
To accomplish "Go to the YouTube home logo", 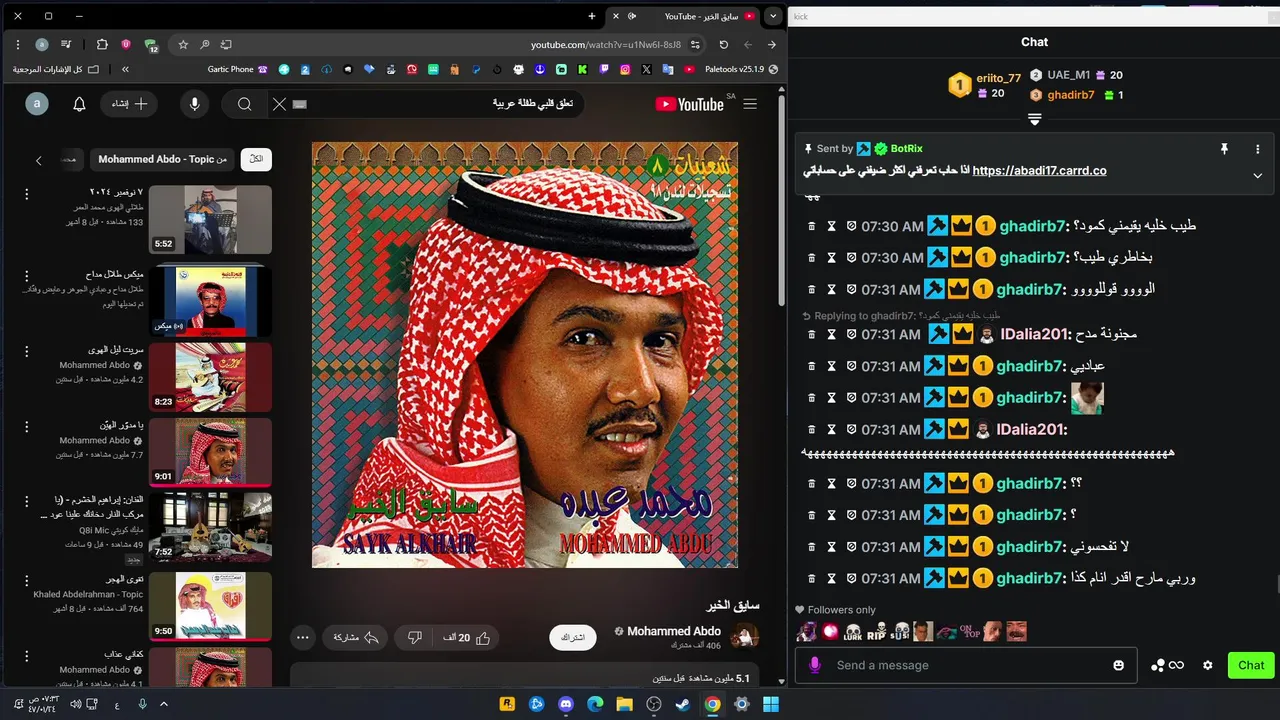I will (690, 104).
